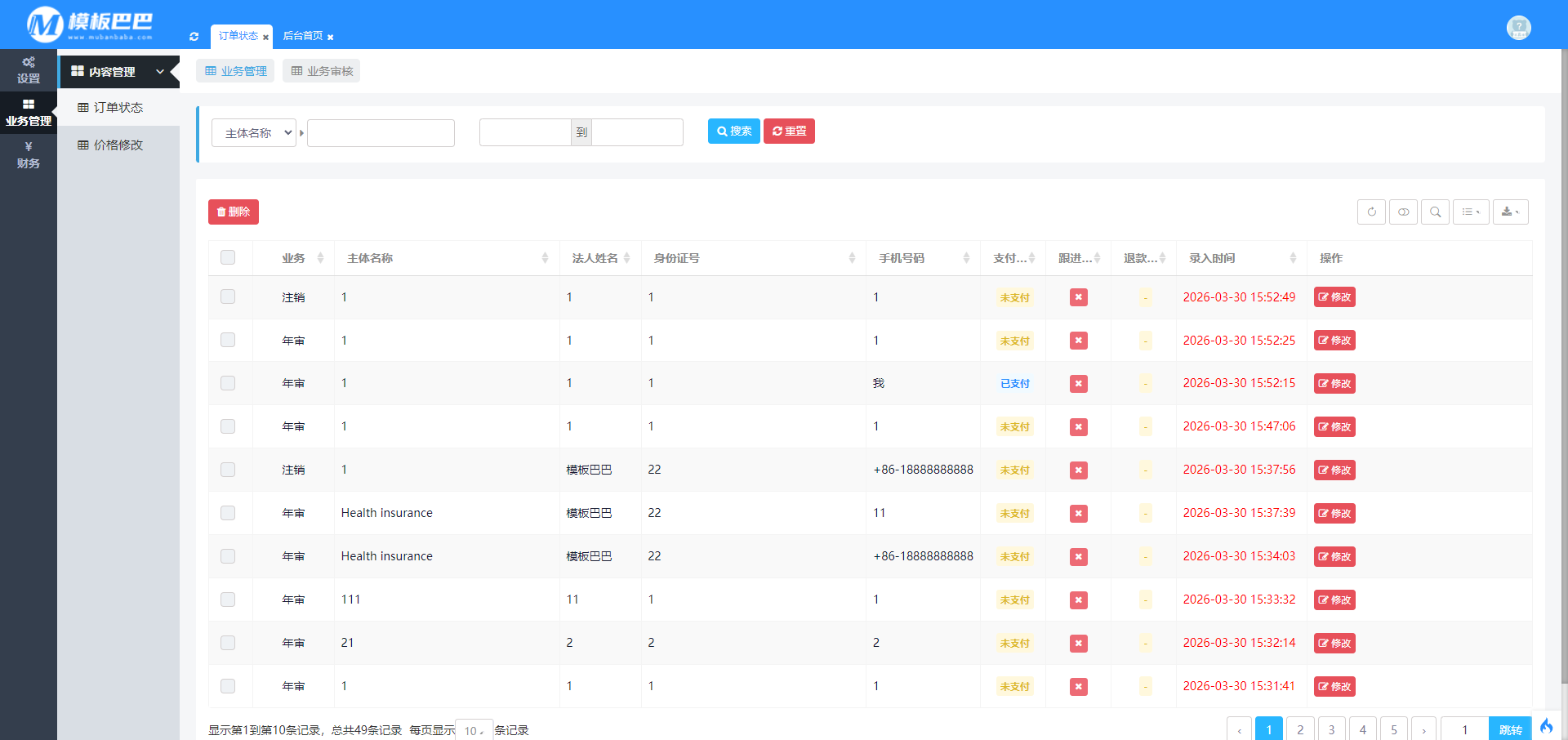Click the page reload icon beside the tabs
1568x740 pixels.
(194, 37)
